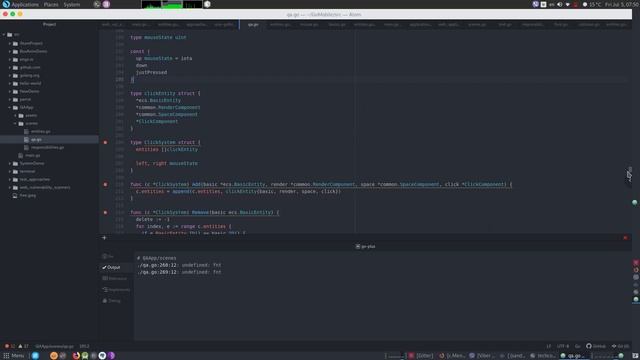The image size is (640, 360).
Task: Collapse the GAApp folder arrow
Action: pyautogui.click(x=10, y=107)
